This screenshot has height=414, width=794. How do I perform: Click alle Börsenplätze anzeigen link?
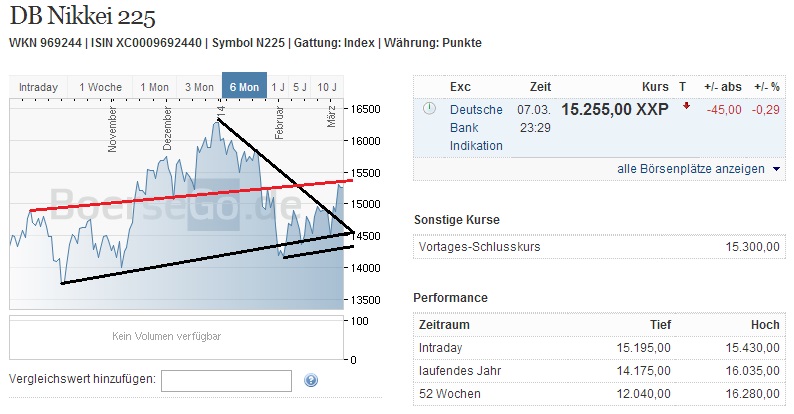click(x=691, y=169)
